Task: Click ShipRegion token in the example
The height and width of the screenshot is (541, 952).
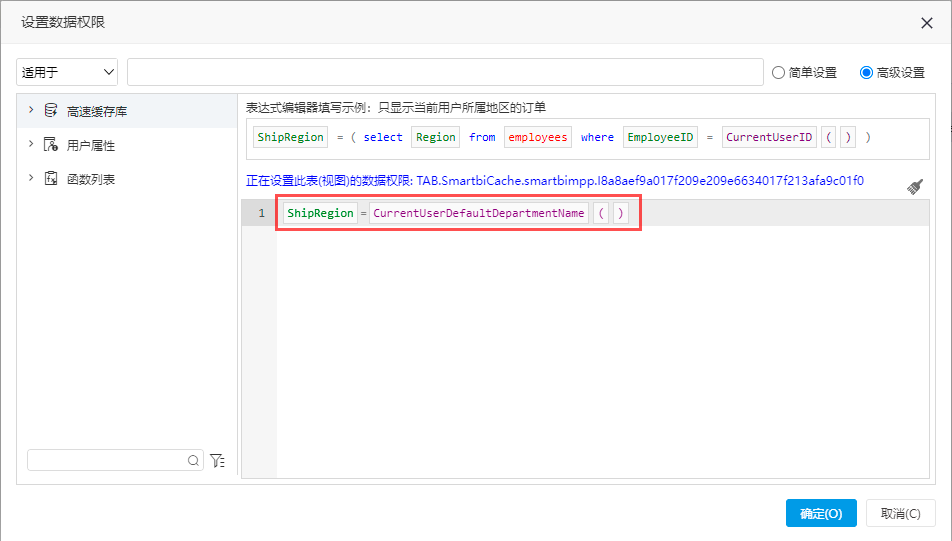Action: tap(290, 137)
